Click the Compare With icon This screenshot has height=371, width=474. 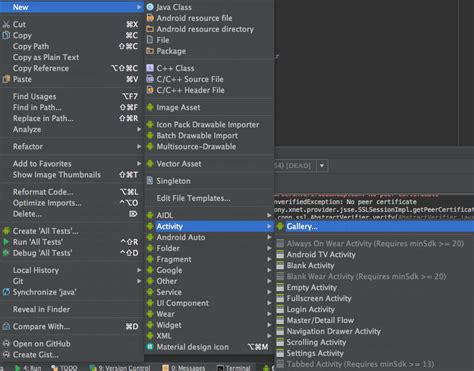(6, 326)
